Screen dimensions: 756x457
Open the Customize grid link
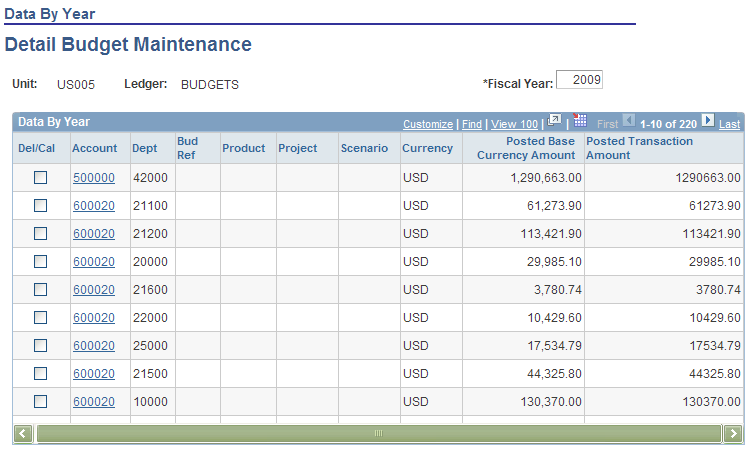click(428, 124)
